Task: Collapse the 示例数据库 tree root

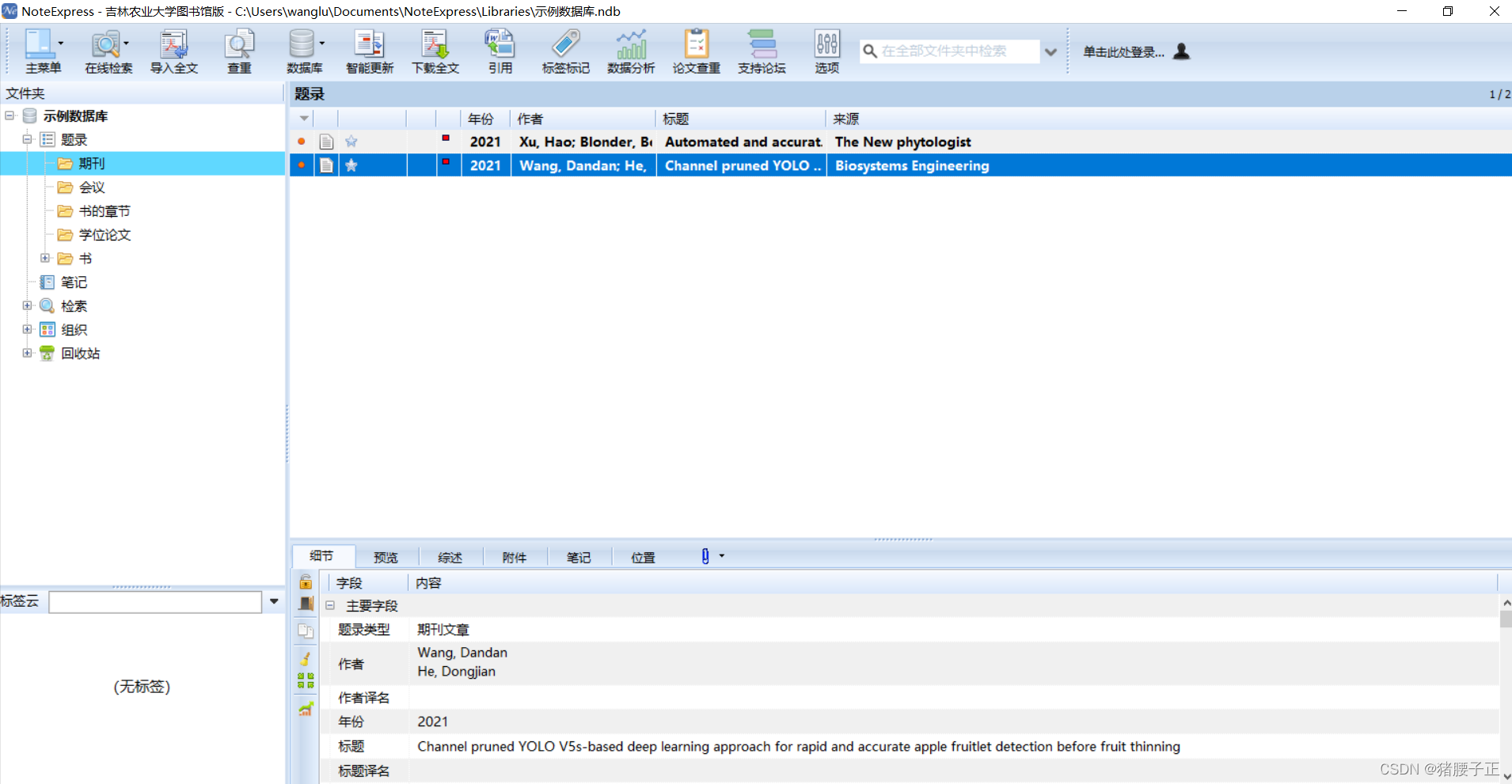Action: [x=9, y=116]
